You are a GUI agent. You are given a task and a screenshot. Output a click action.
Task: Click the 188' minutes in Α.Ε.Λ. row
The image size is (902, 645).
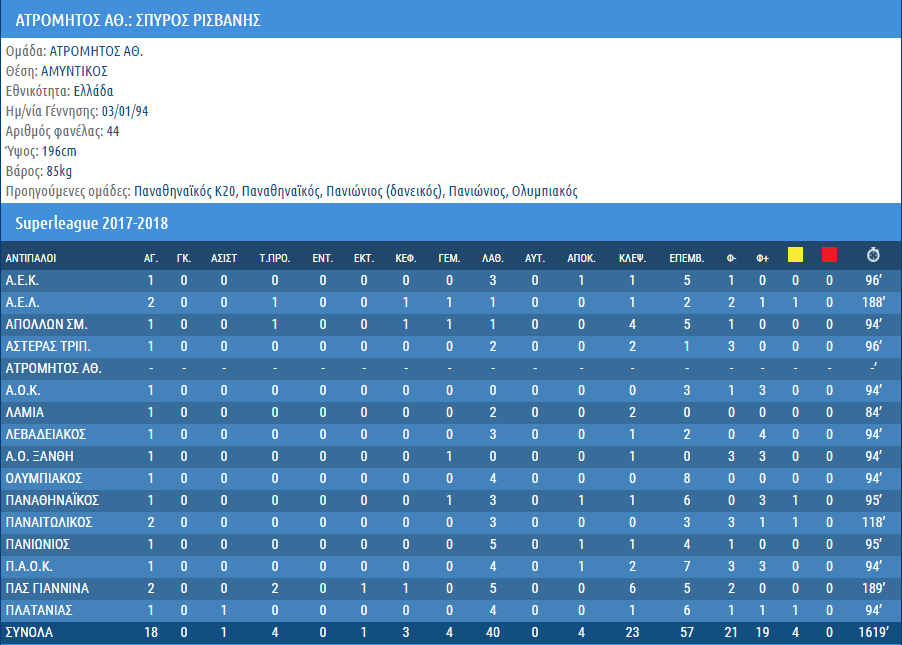click(873, 302)
